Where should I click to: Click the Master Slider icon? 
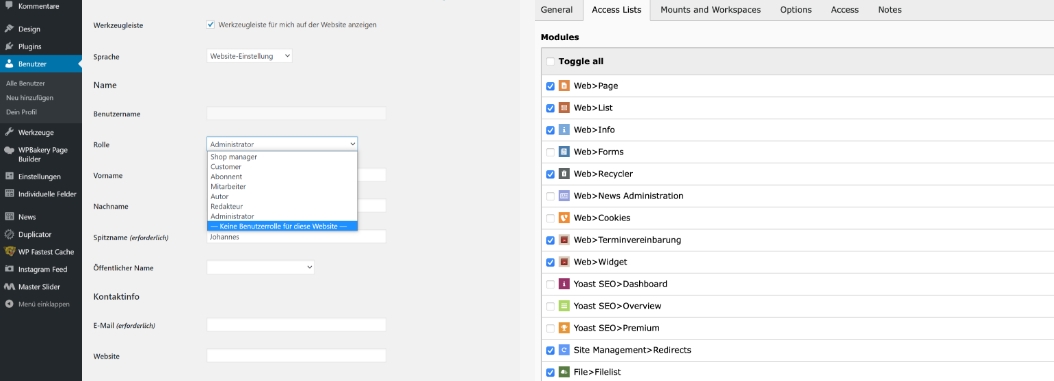coord(9,287)
